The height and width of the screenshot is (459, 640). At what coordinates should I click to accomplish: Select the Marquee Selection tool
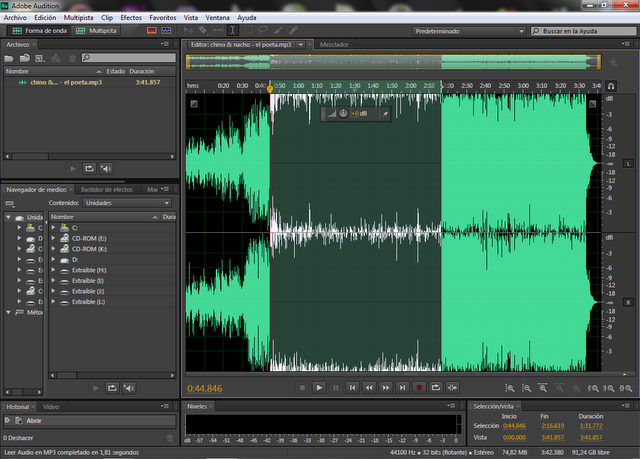tap(248, 30)
